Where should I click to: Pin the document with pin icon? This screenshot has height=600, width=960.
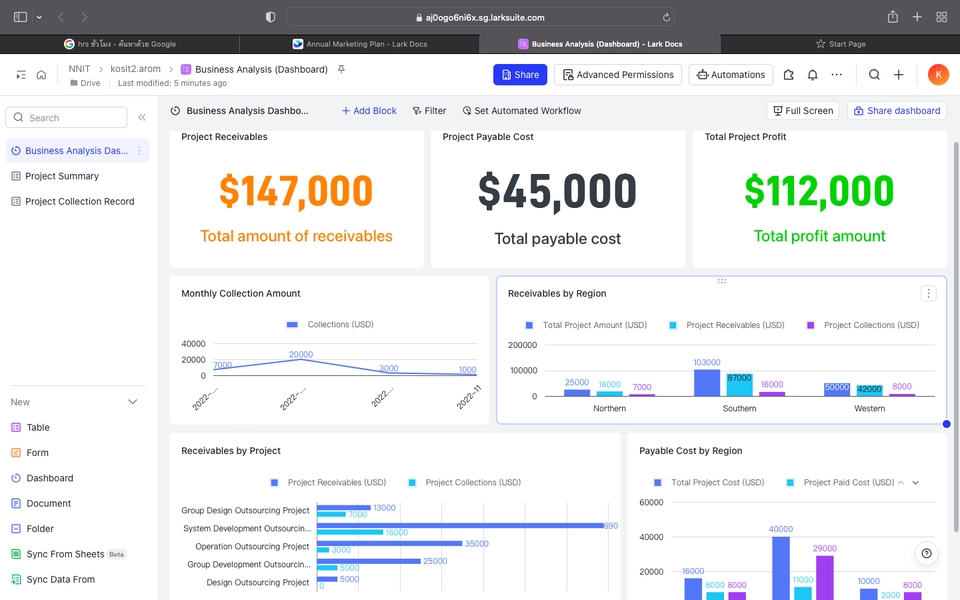[342, 69]
